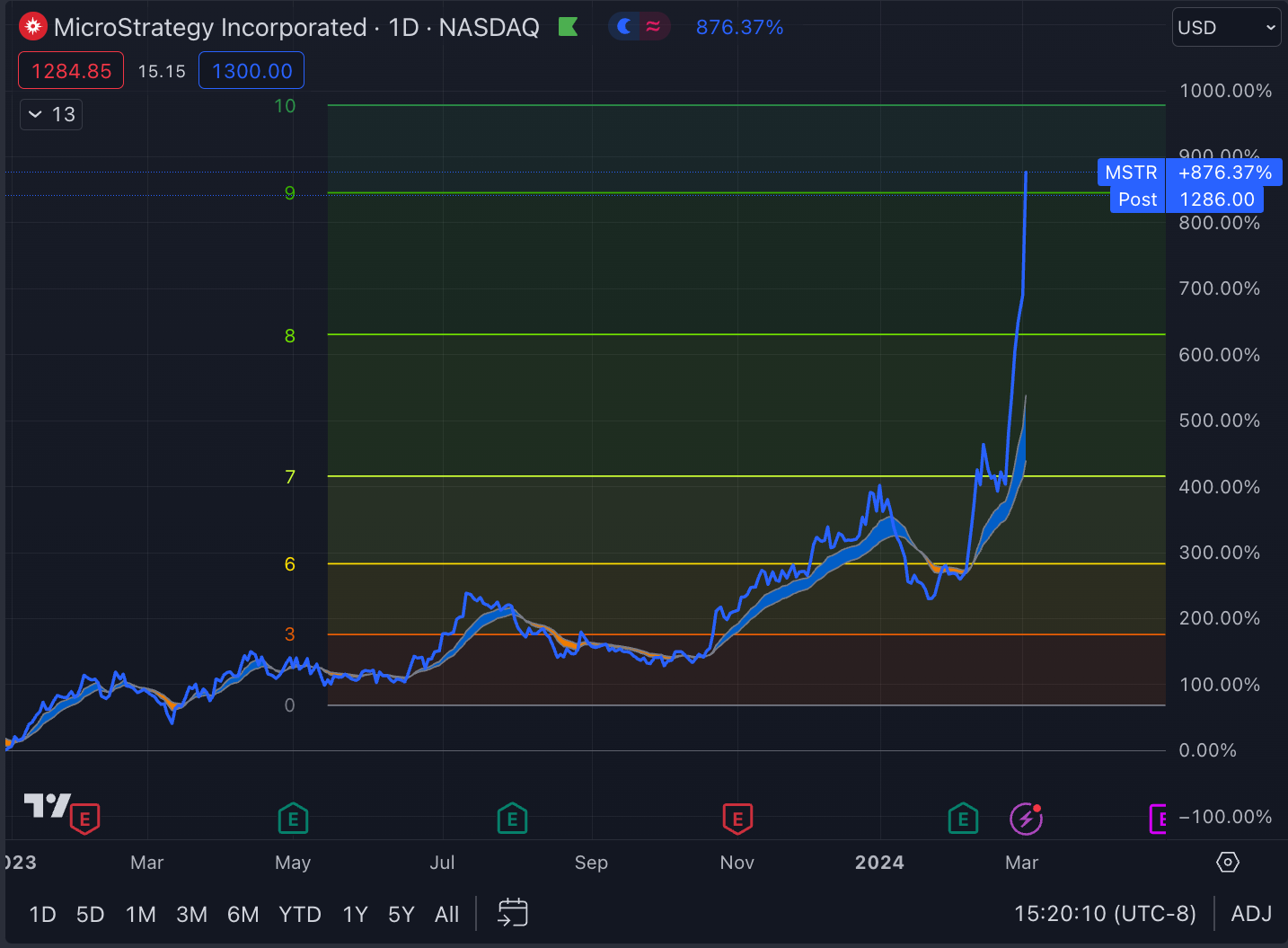This screenshot has width=1288, height=948.
Task: Click the red earnings badge near March 2023
Action: (84, 819)
